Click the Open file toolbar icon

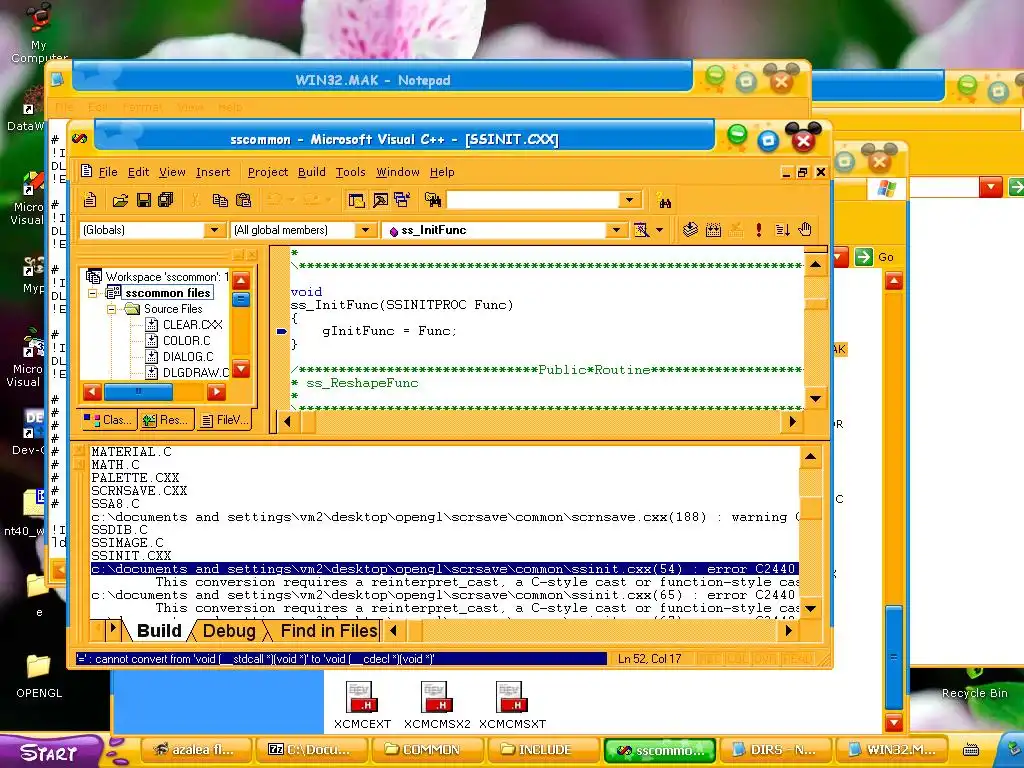coord(120,200)
